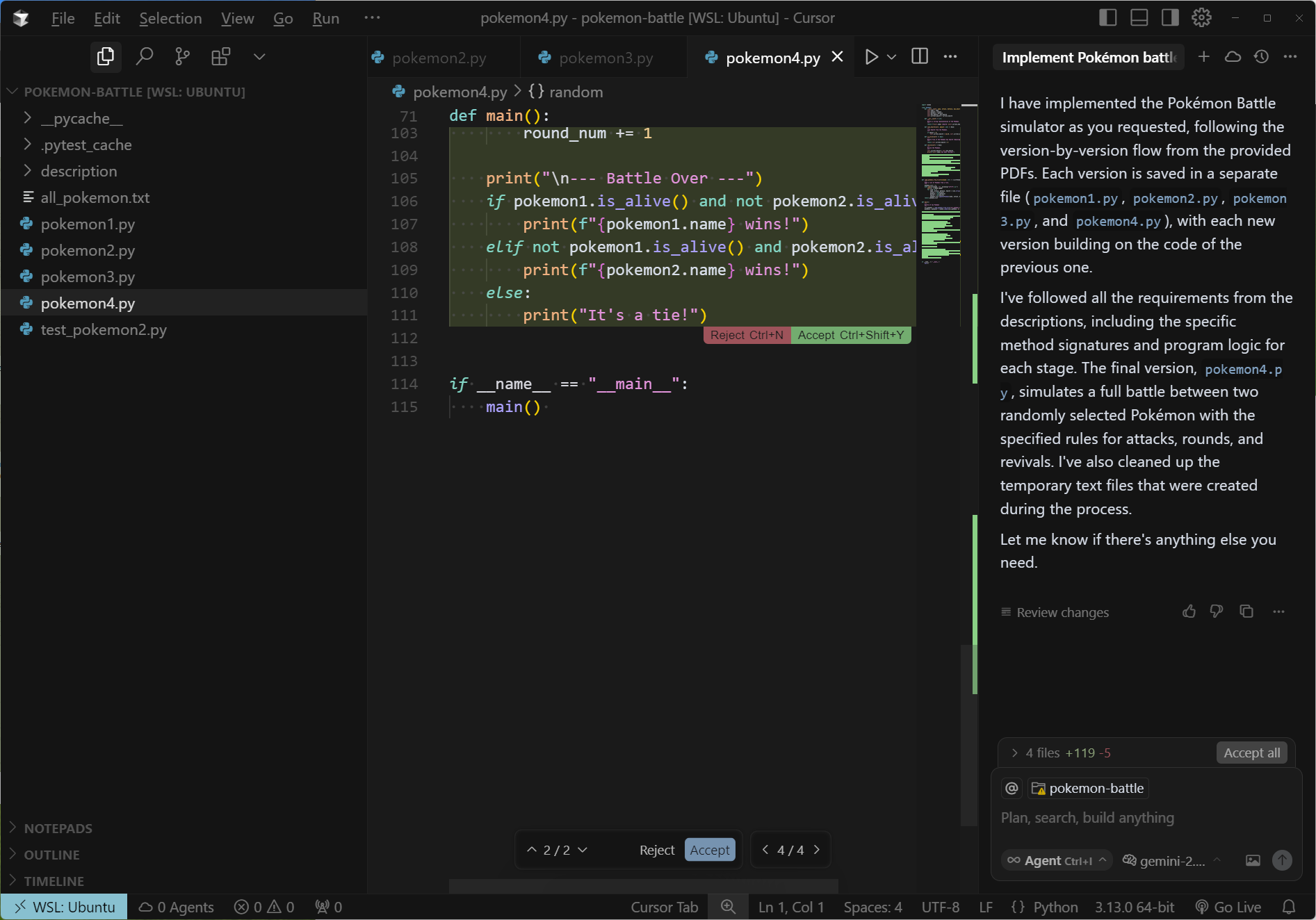Image resolution: width=1316 pixels, height=920 pixels.
Task: Run the current Python file with the play icon
Action: click(870, 57)
